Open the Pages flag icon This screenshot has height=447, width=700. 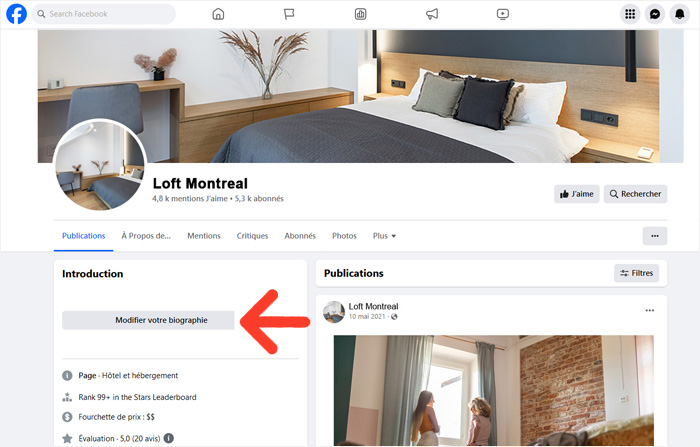289,14
